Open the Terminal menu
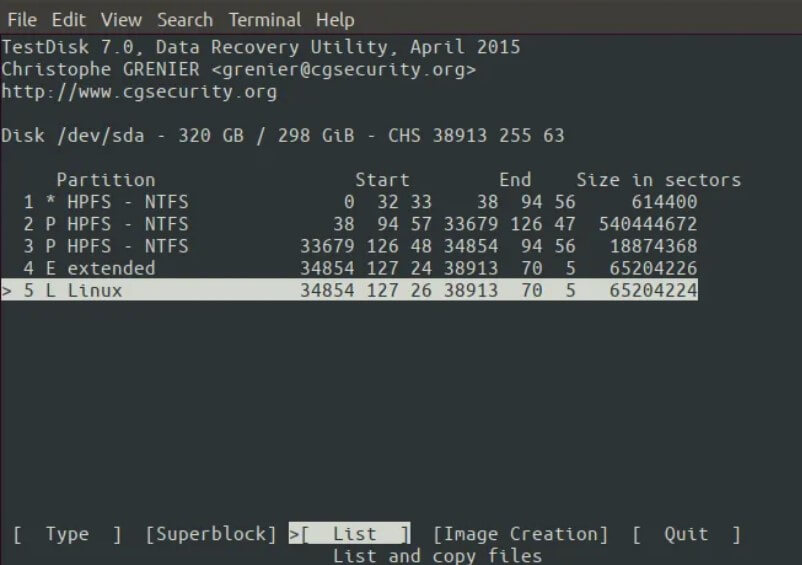 [264, 20]
